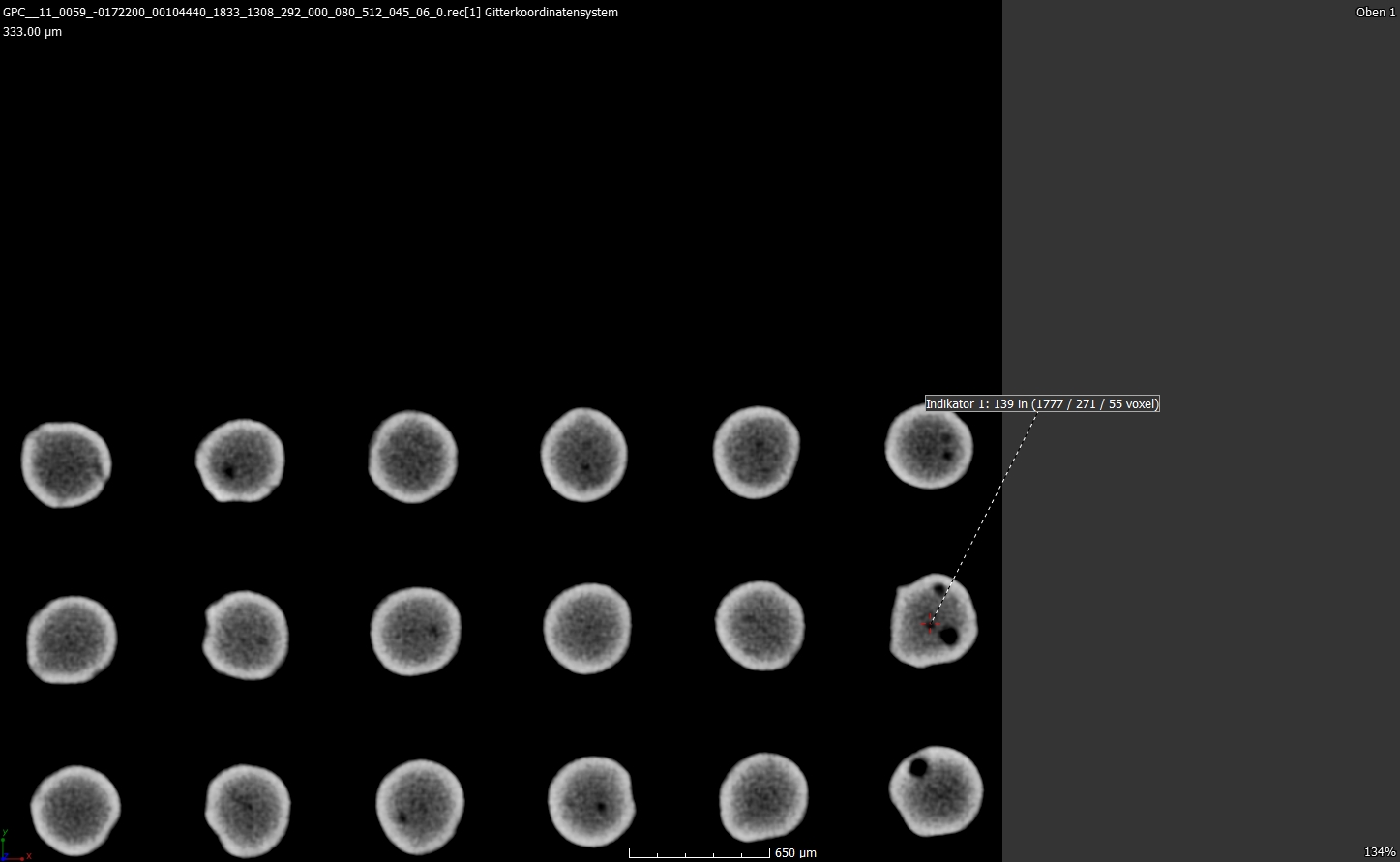This screenshot has width=1400, height=862.
Task: Click the large dark pore in the bottom-right sphere
Action: 918,768
